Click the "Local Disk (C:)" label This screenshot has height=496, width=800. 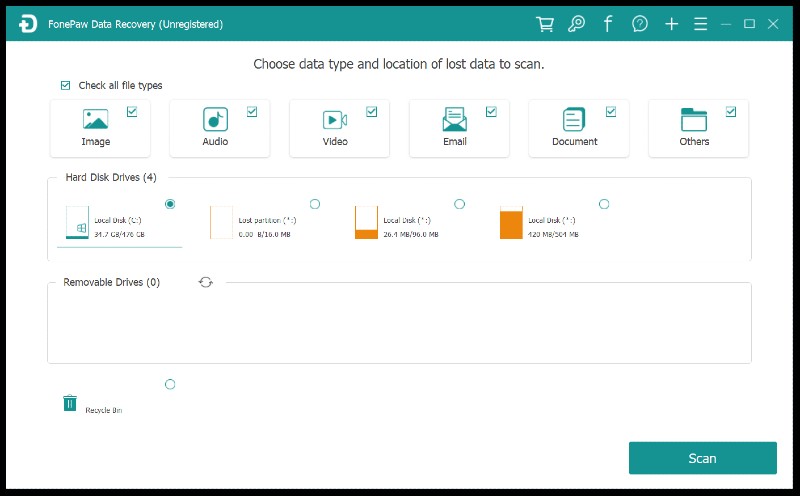118,220
